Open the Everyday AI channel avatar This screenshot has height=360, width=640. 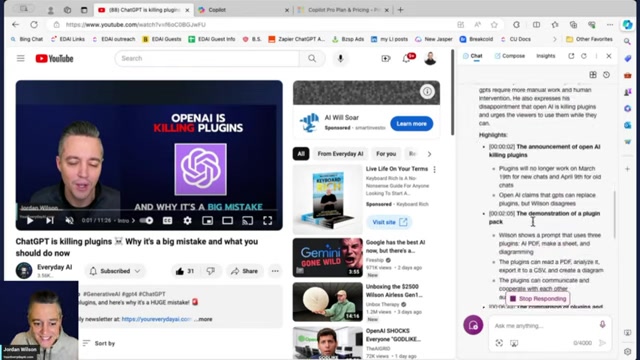pos(24,271)
